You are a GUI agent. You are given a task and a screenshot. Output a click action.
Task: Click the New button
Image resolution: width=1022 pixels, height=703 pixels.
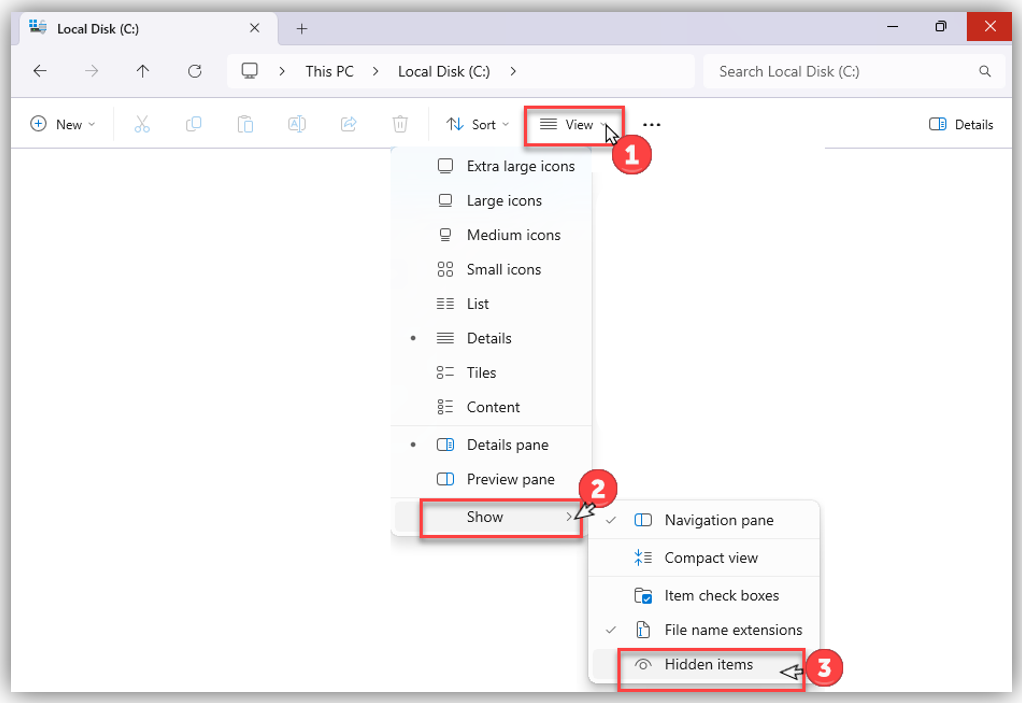pos(63,125)
